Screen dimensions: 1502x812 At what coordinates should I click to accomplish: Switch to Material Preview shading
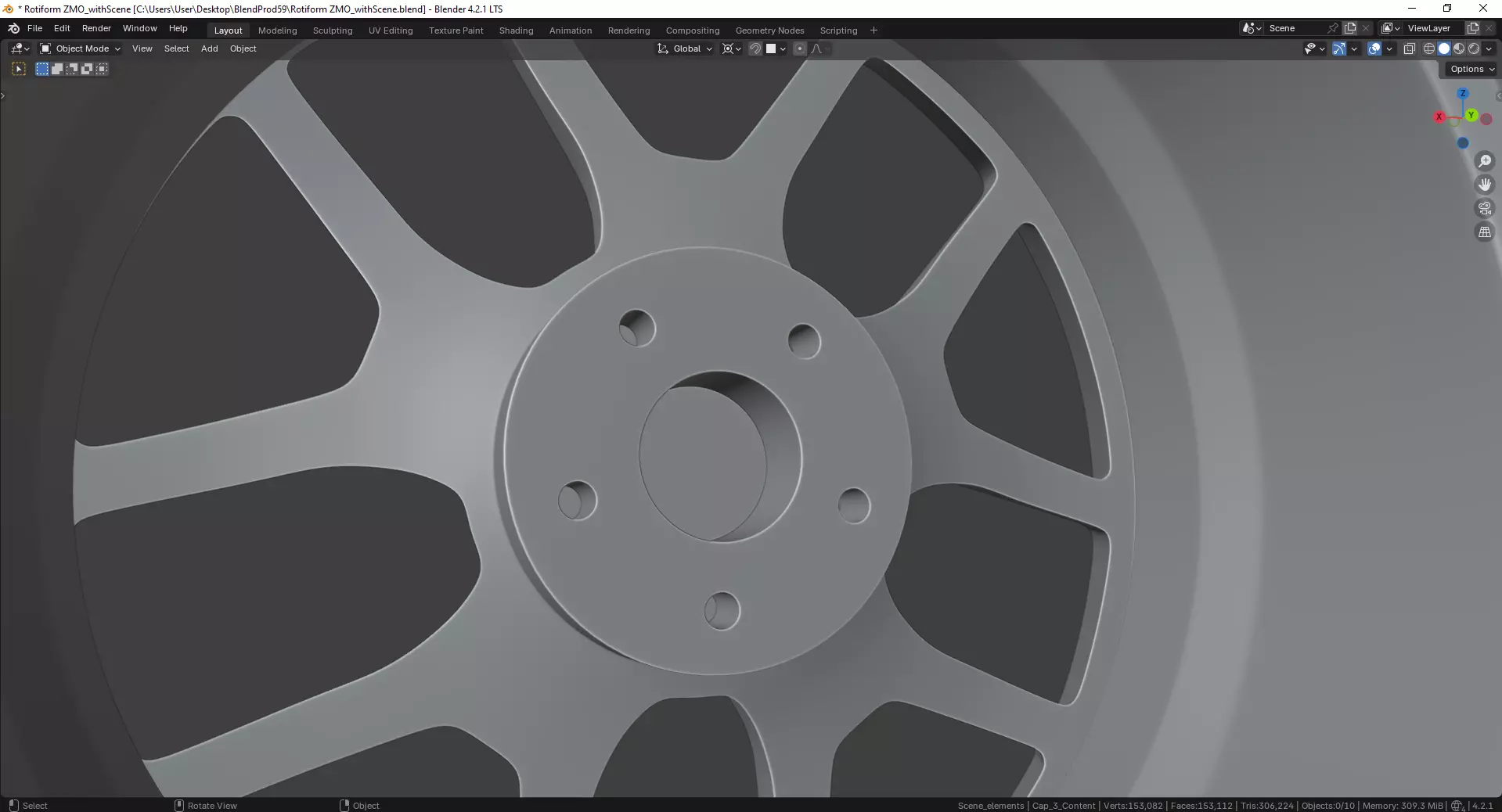coord(1459,49)
